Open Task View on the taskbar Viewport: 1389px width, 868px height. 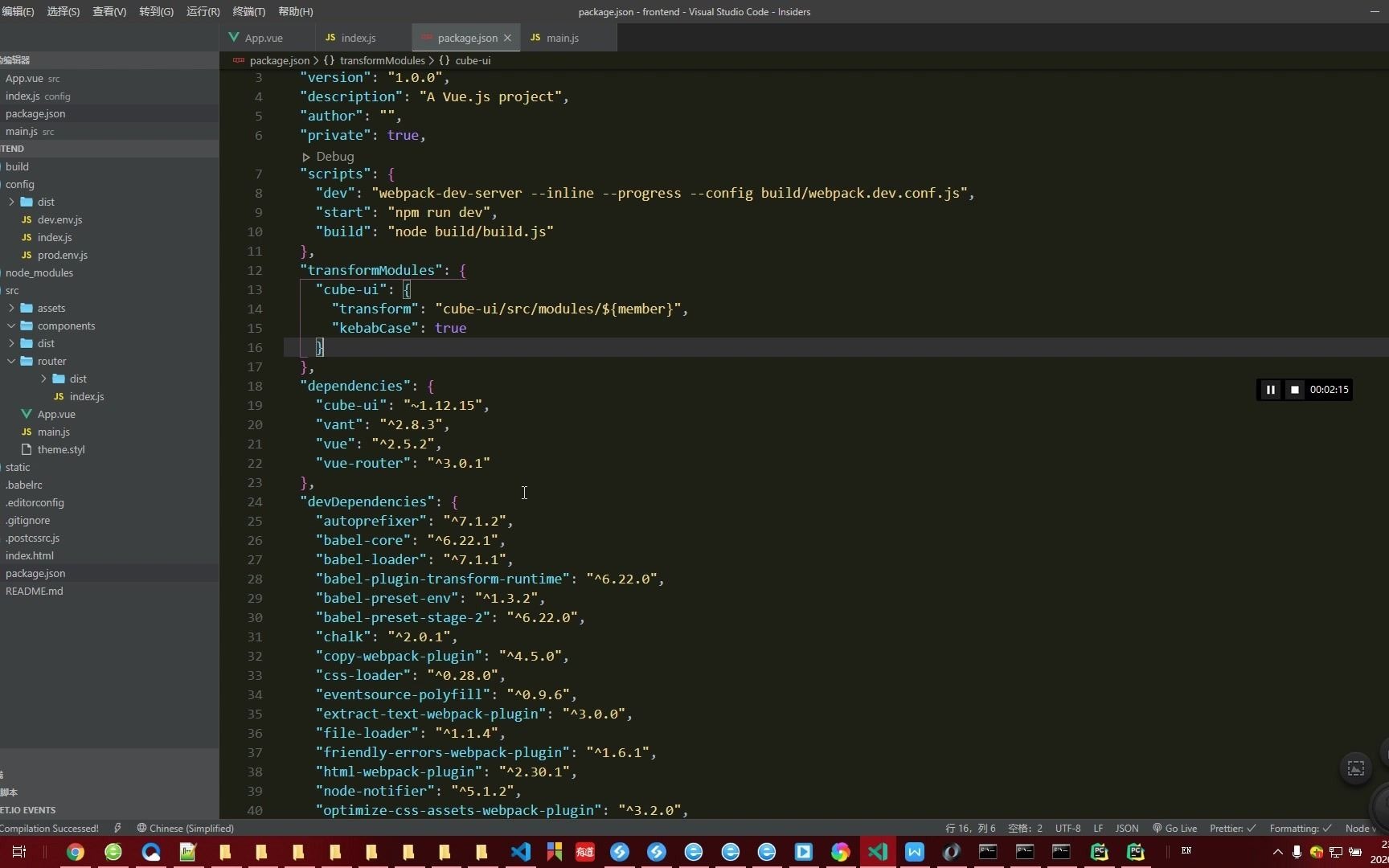tap(19, 852)
